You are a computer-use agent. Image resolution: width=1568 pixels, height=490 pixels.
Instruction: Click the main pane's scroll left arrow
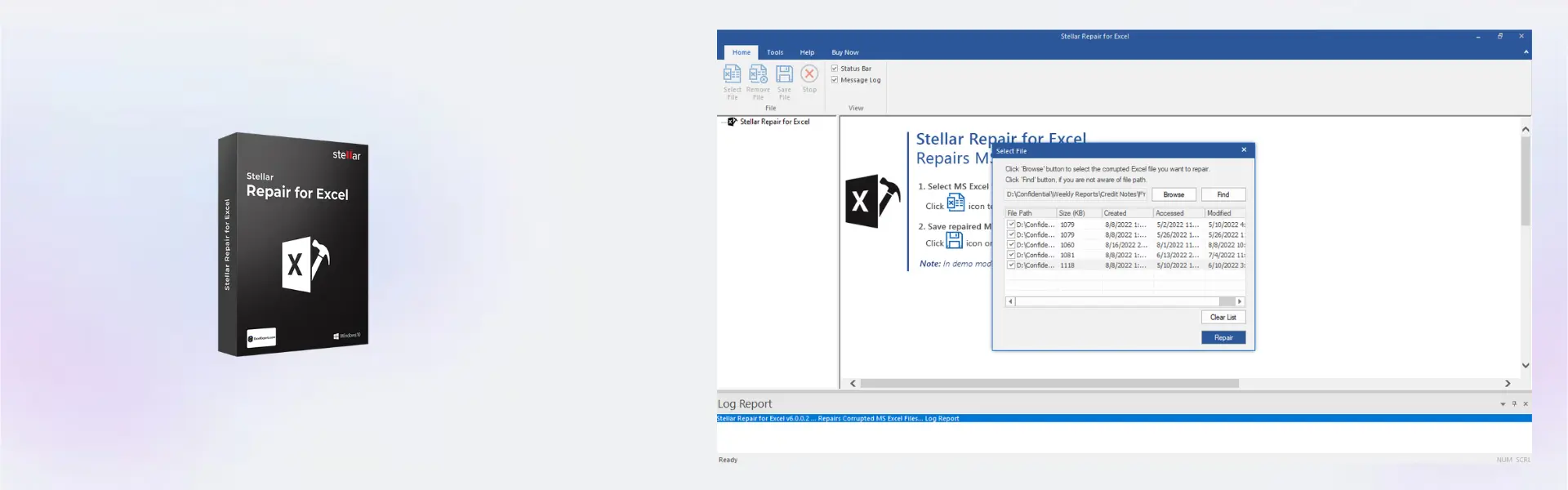(853, 383)
